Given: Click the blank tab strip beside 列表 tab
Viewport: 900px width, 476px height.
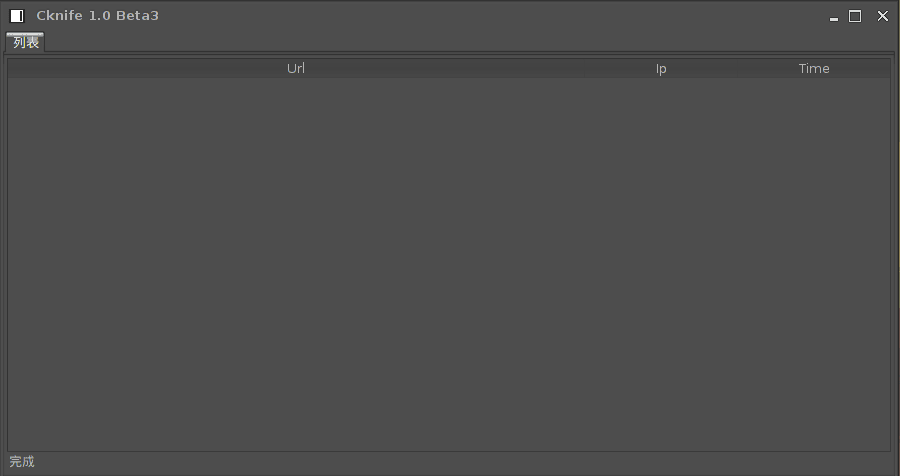Looking at the screenshot, I should [x=470, y=42].
